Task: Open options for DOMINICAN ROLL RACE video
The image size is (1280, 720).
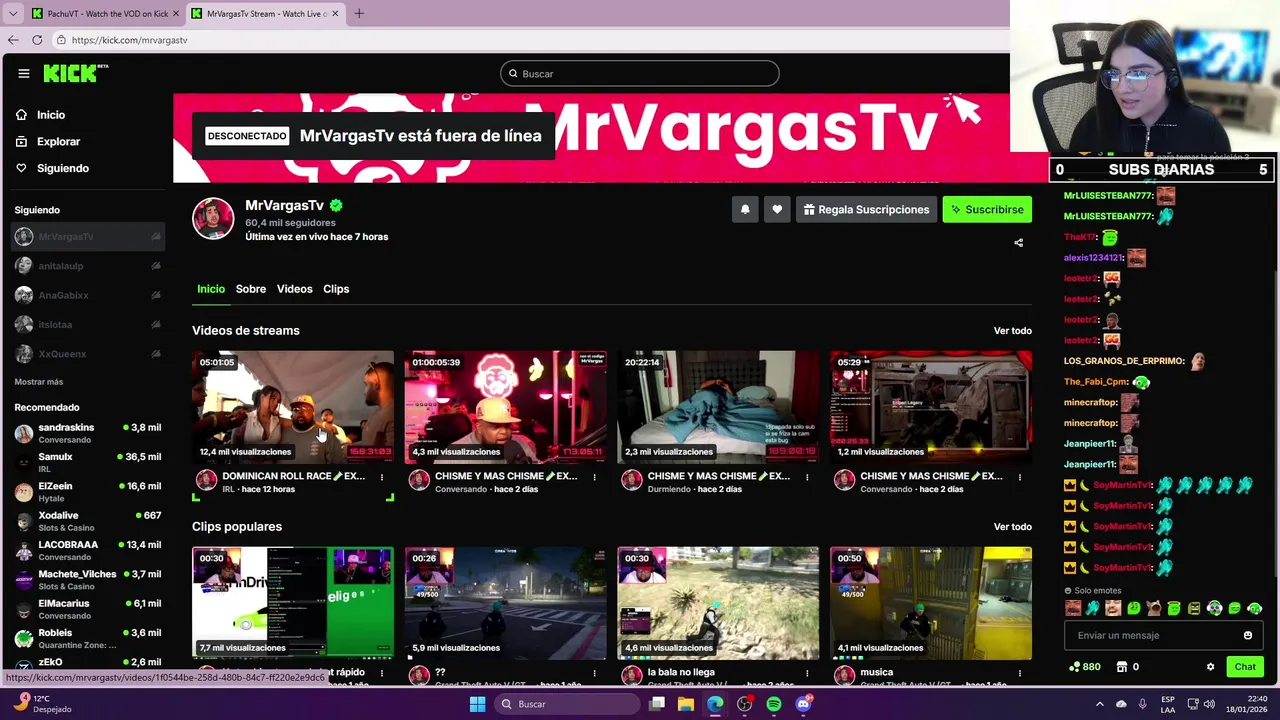Action: pyautogui.click(x=382, y=477)
